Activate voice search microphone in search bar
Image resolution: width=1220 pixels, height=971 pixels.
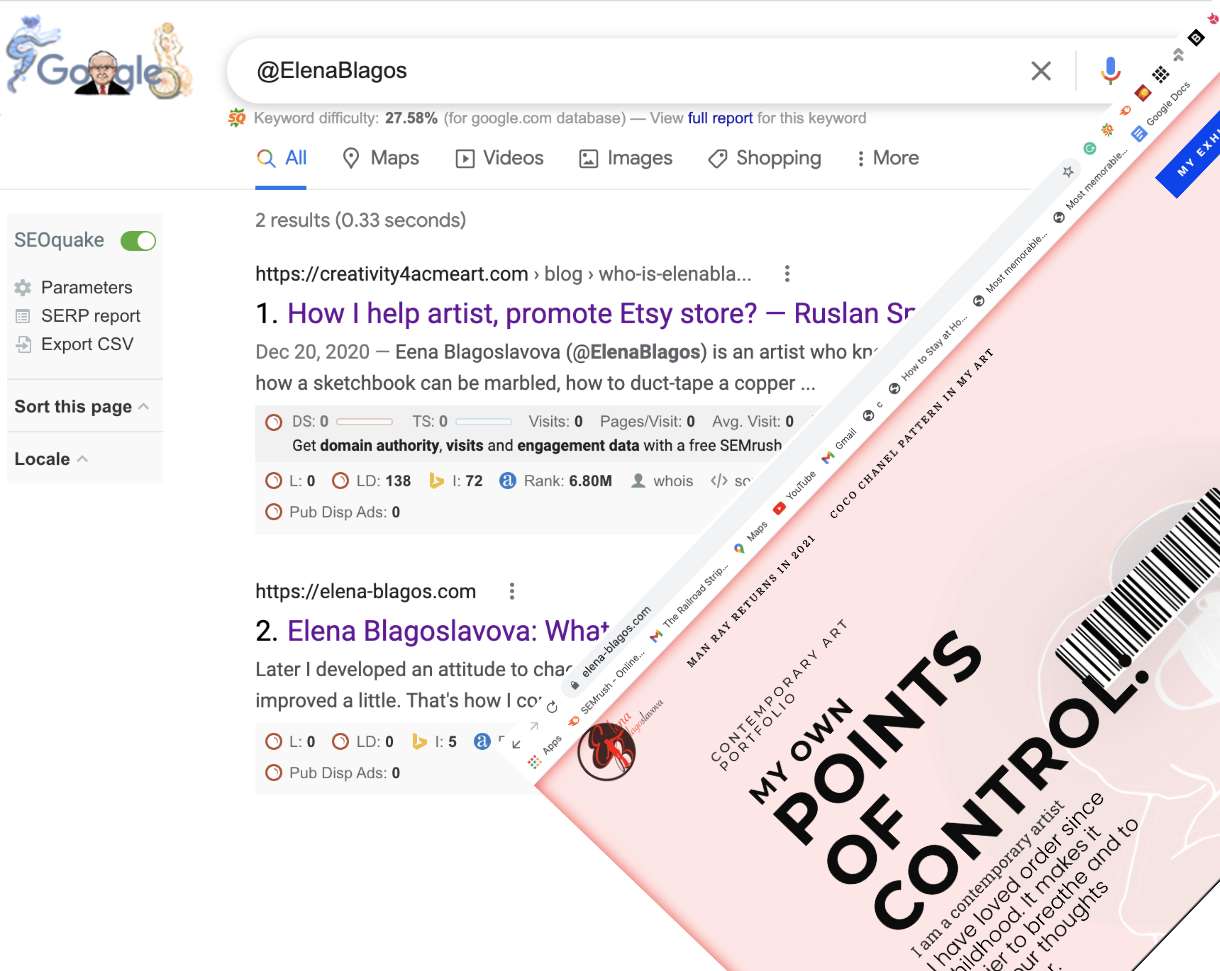click(1109, 70)
